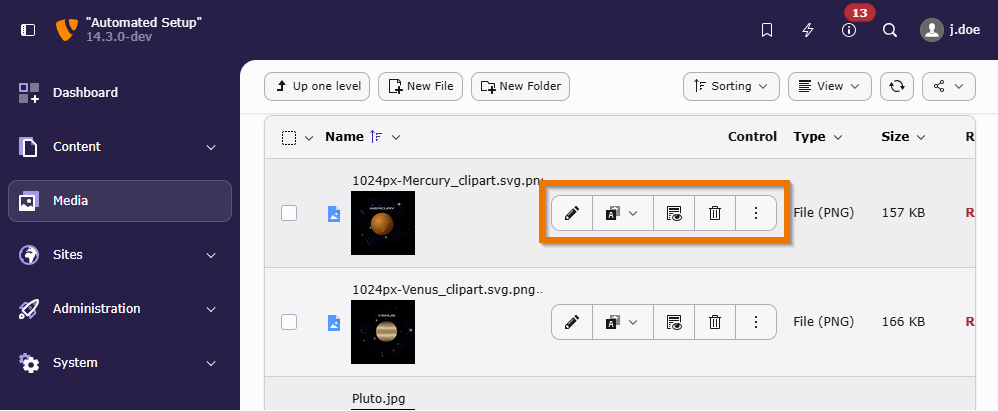Screen dimensions: 998x411
Task: Open selection options chevron beside header checkbox
Action: 309,137
